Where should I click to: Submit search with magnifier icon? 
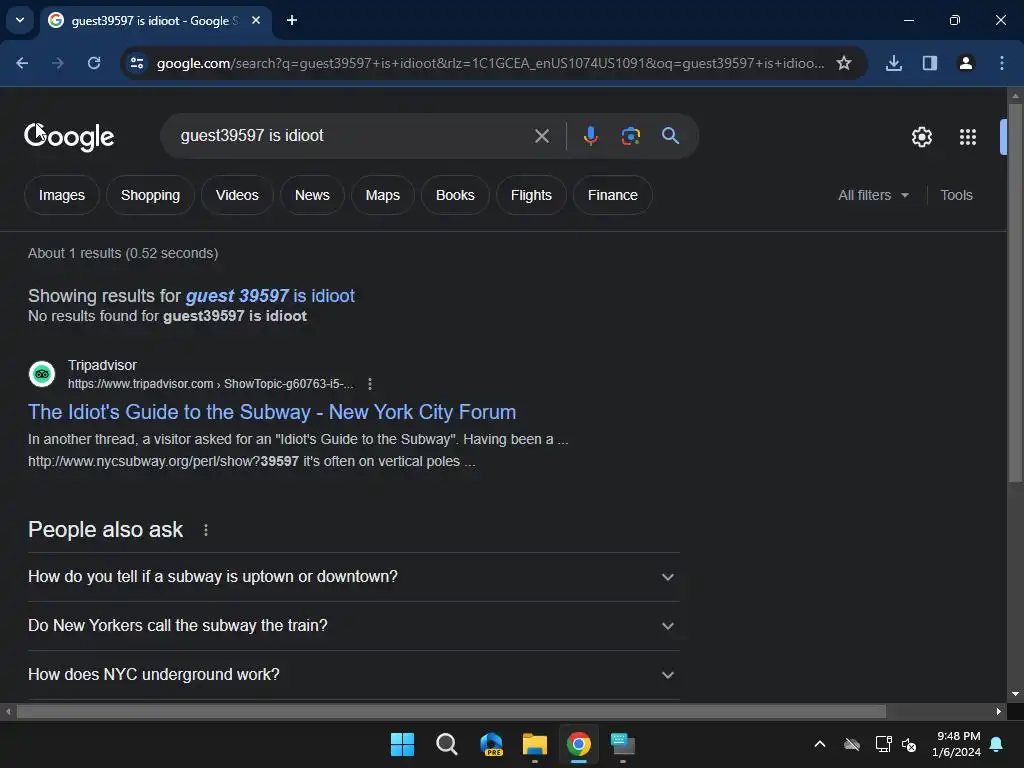coord(670,136)
